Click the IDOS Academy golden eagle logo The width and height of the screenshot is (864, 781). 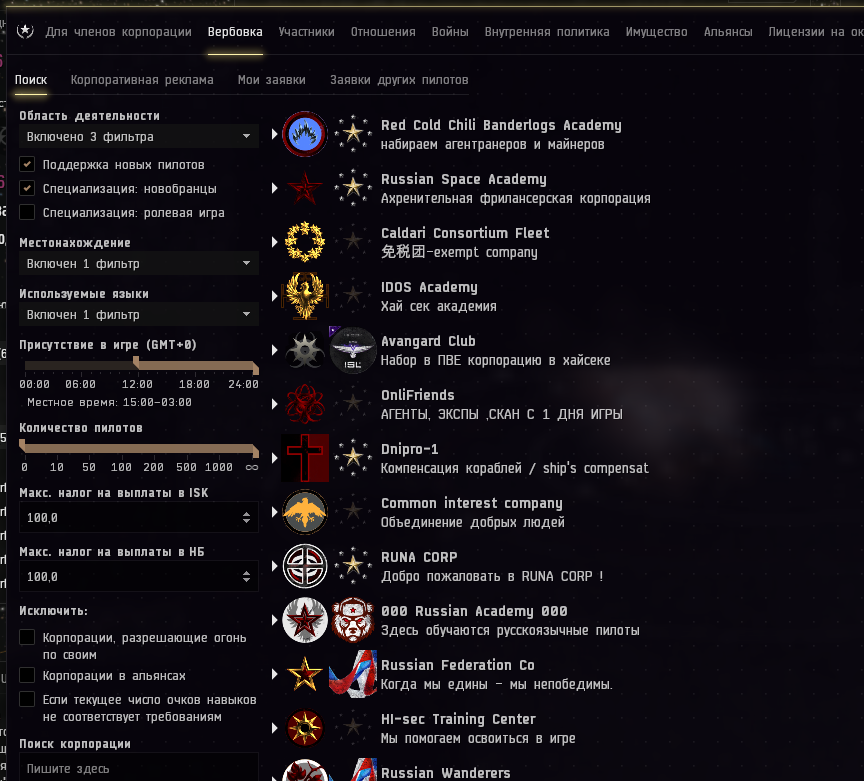[x=305, y=296]
